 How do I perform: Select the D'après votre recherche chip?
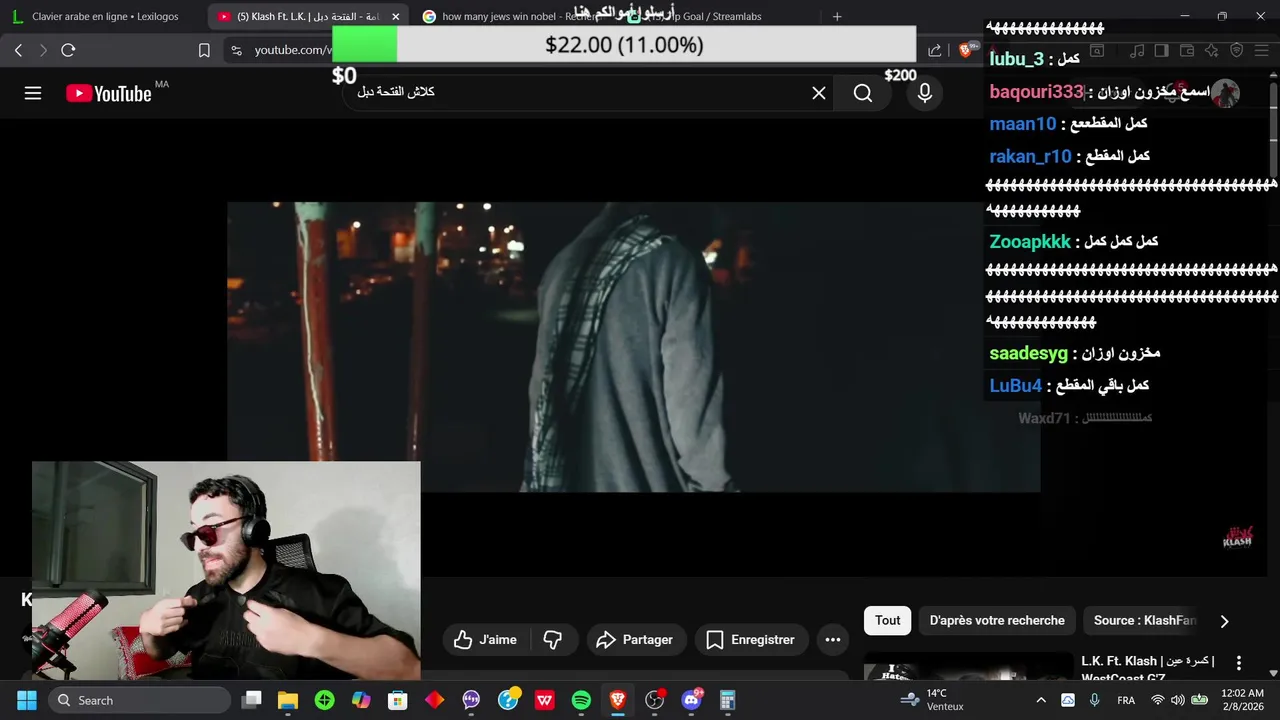pyautogui.click(x=997, y=620)
